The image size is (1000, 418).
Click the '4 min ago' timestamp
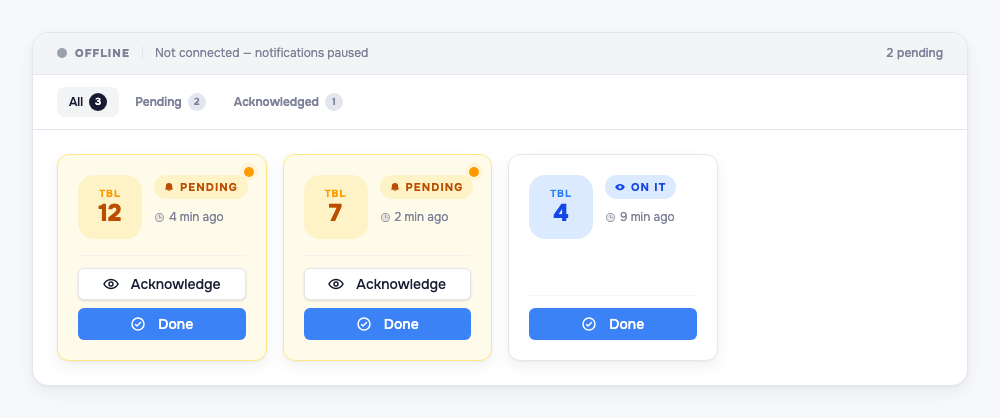click(196, 217)
